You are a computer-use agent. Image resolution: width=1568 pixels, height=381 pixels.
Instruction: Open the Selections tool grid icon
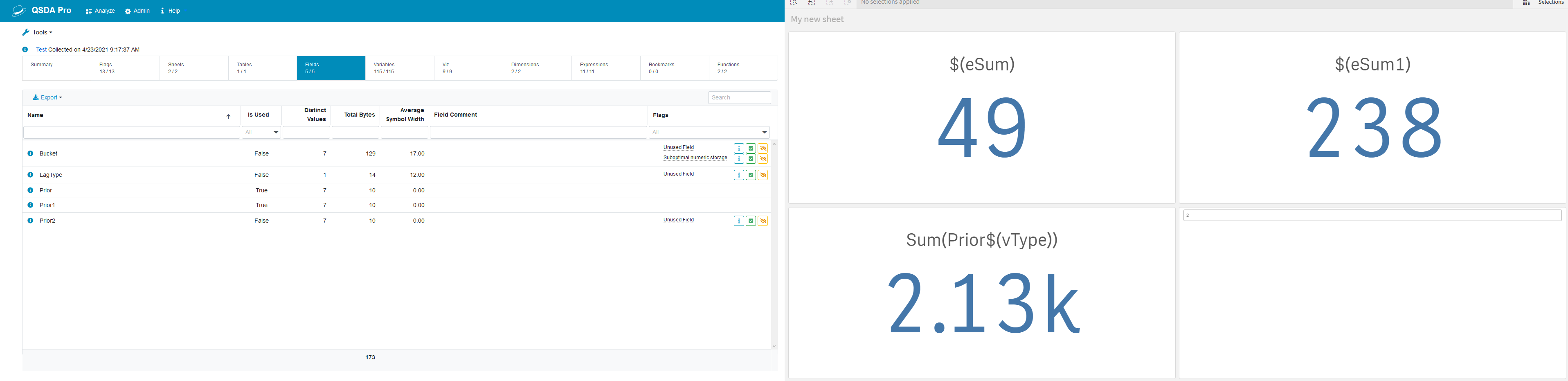(1526, 3)
